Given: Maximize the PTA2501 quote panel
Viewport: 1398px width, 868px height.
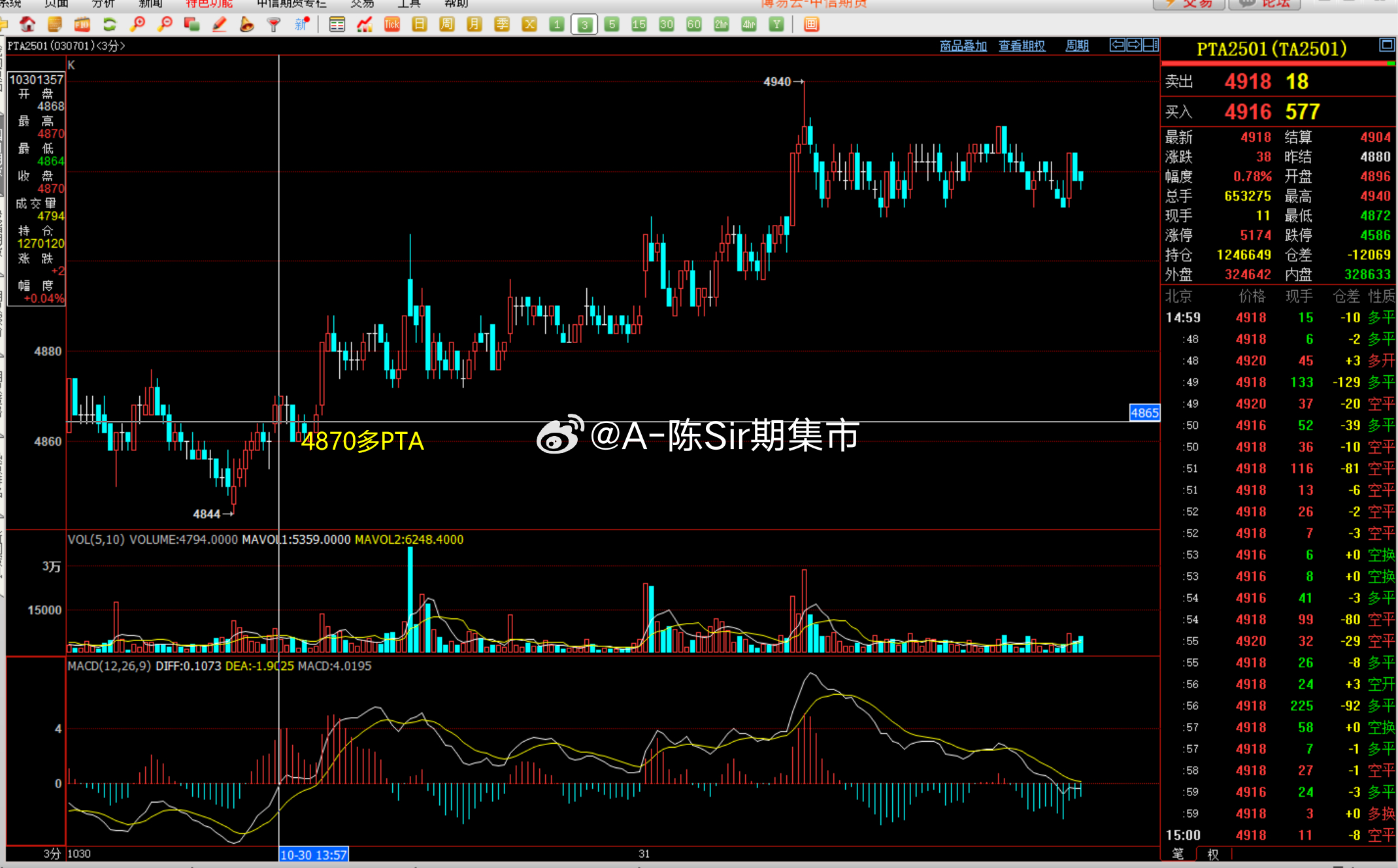Looking at the screenshot, I should click(1387, 44).
